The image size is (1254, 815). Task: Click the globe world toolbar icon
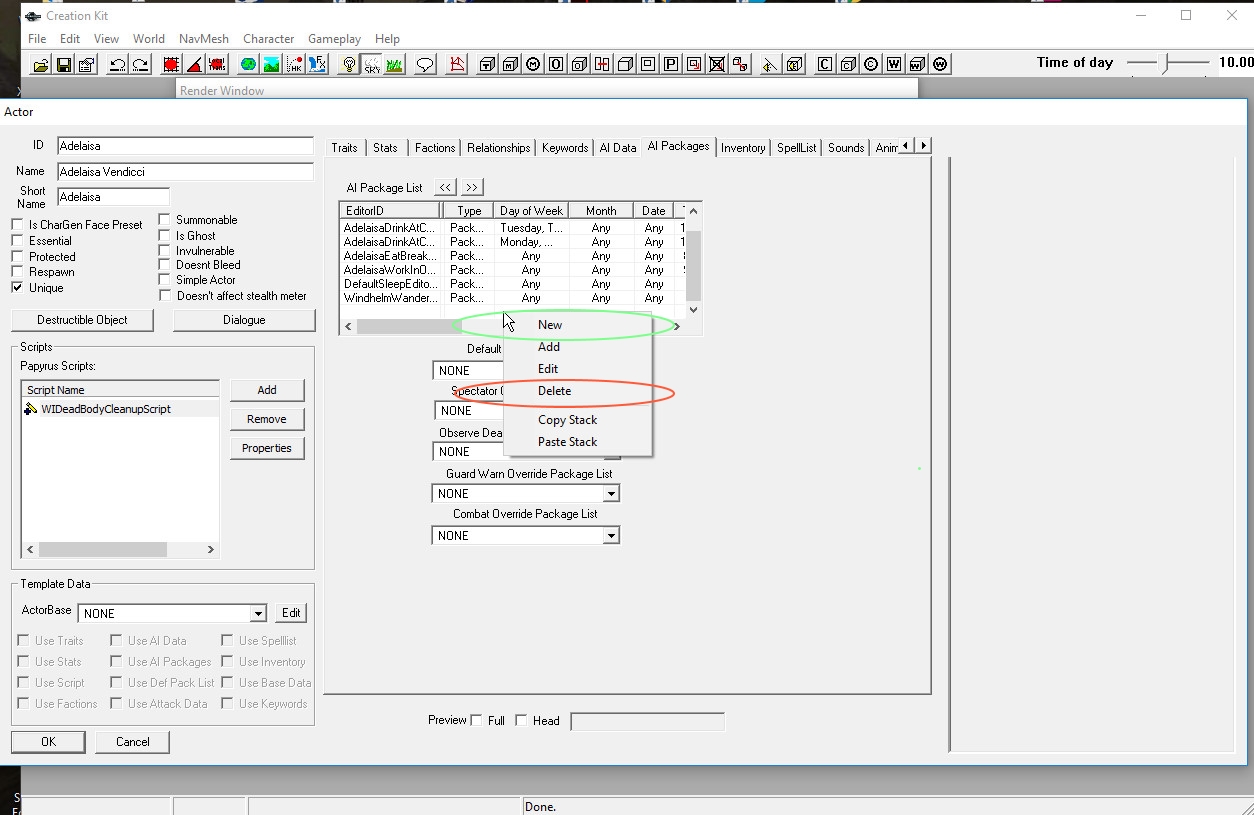point(247,65)
